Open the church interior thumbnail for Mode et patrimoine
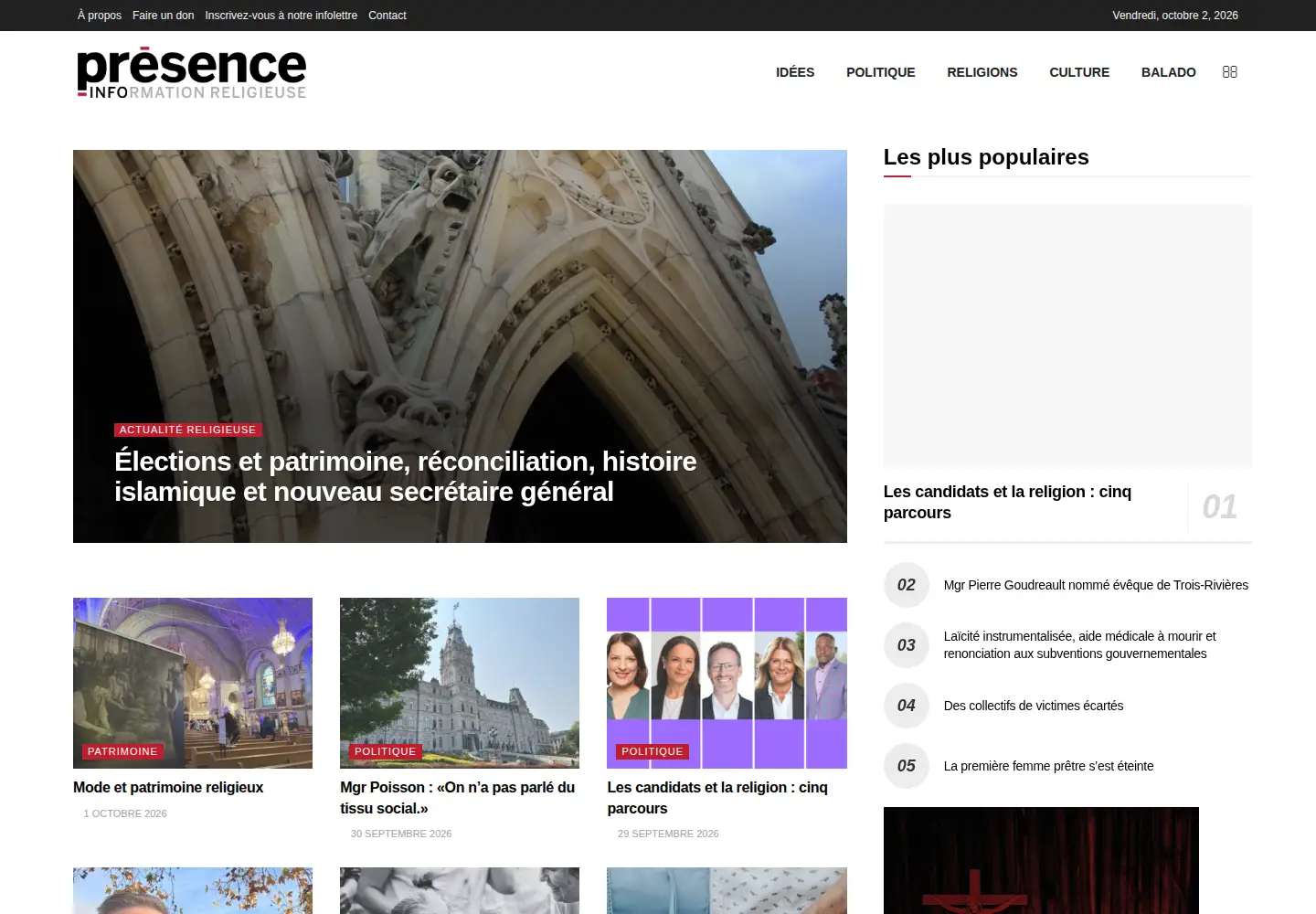The height and width of the screenshot is (914, 1316). 193,683
